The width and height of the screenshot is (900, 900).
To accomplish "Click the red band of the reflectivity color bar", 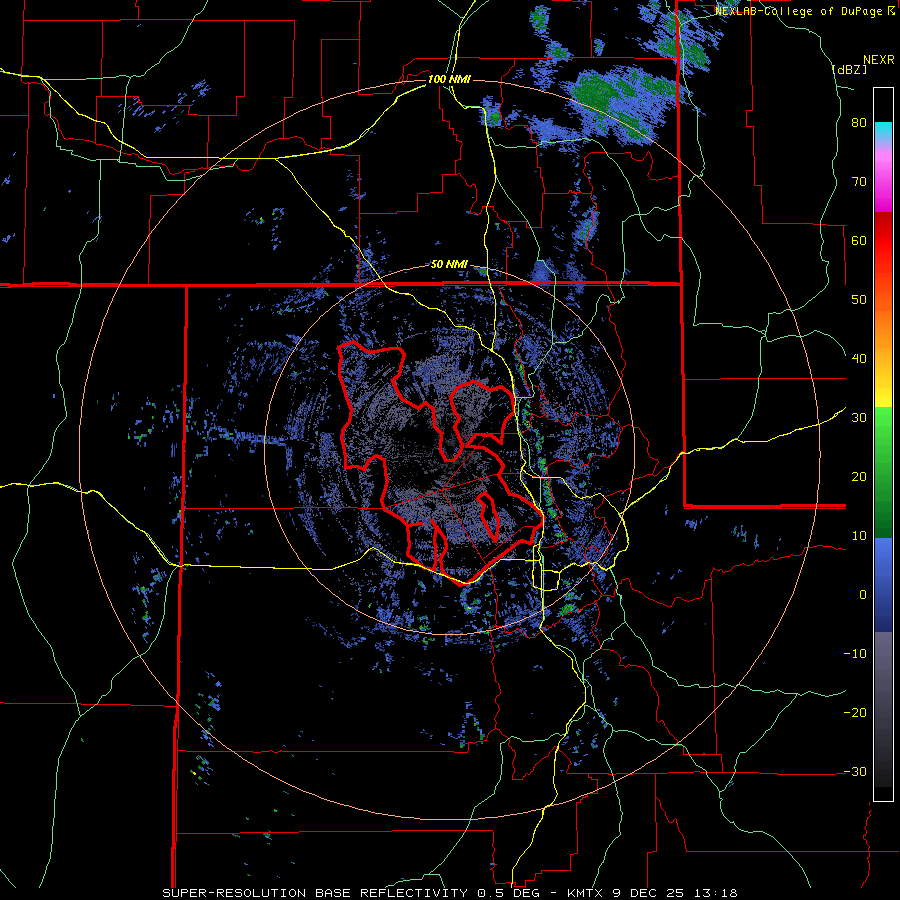I will [883, 241].
